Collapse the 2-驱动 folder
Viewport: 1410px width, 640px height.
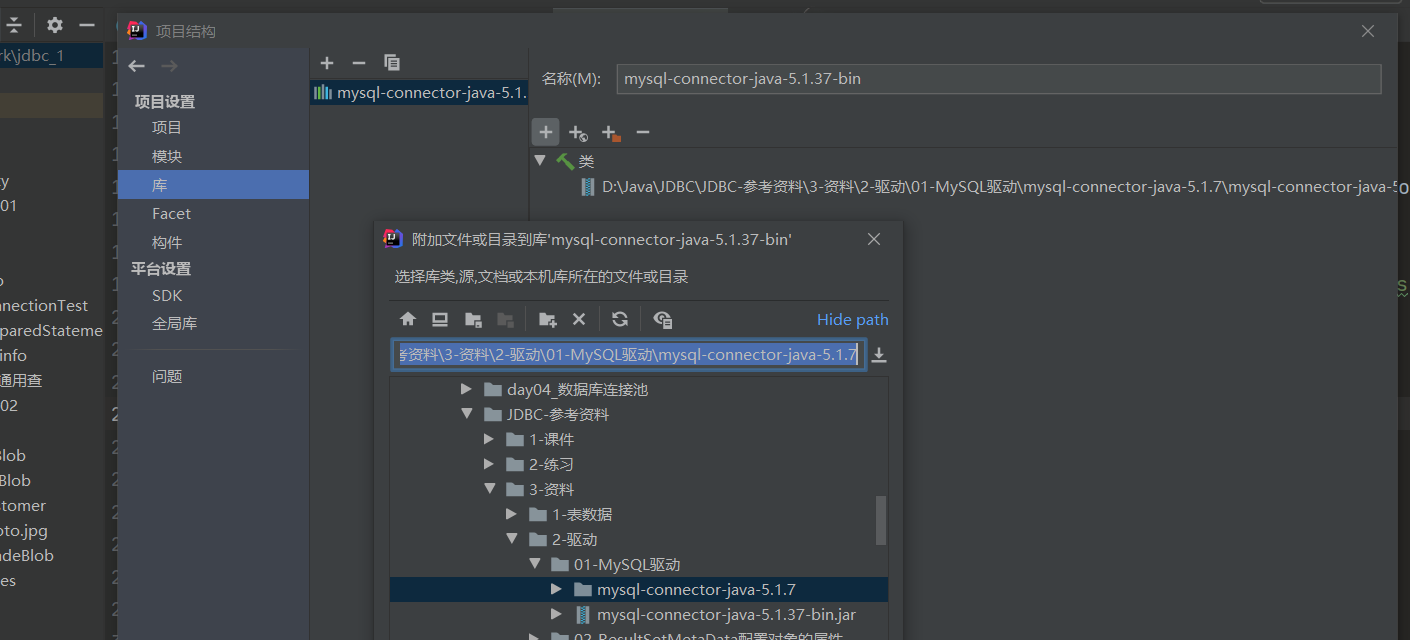[511, 539]
